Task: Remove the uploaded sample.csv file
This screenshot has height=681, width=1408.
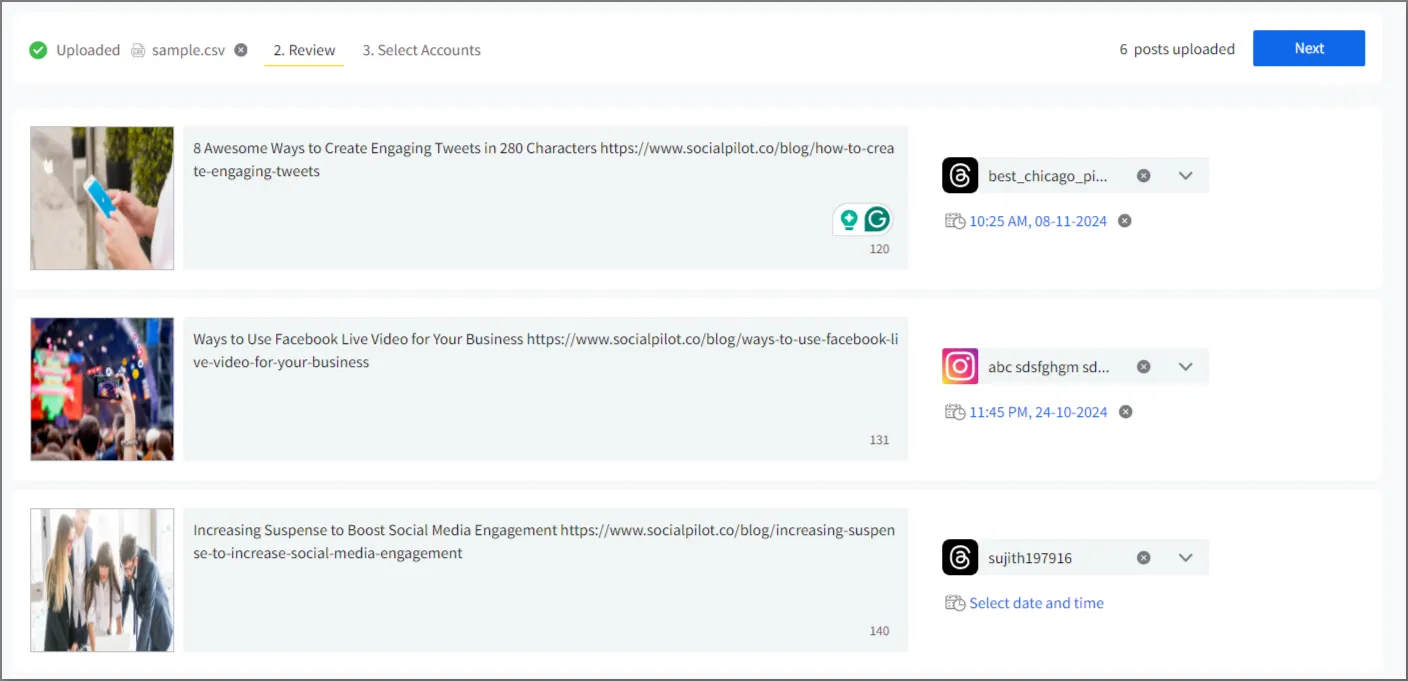Action: click(x=241, y=50)
